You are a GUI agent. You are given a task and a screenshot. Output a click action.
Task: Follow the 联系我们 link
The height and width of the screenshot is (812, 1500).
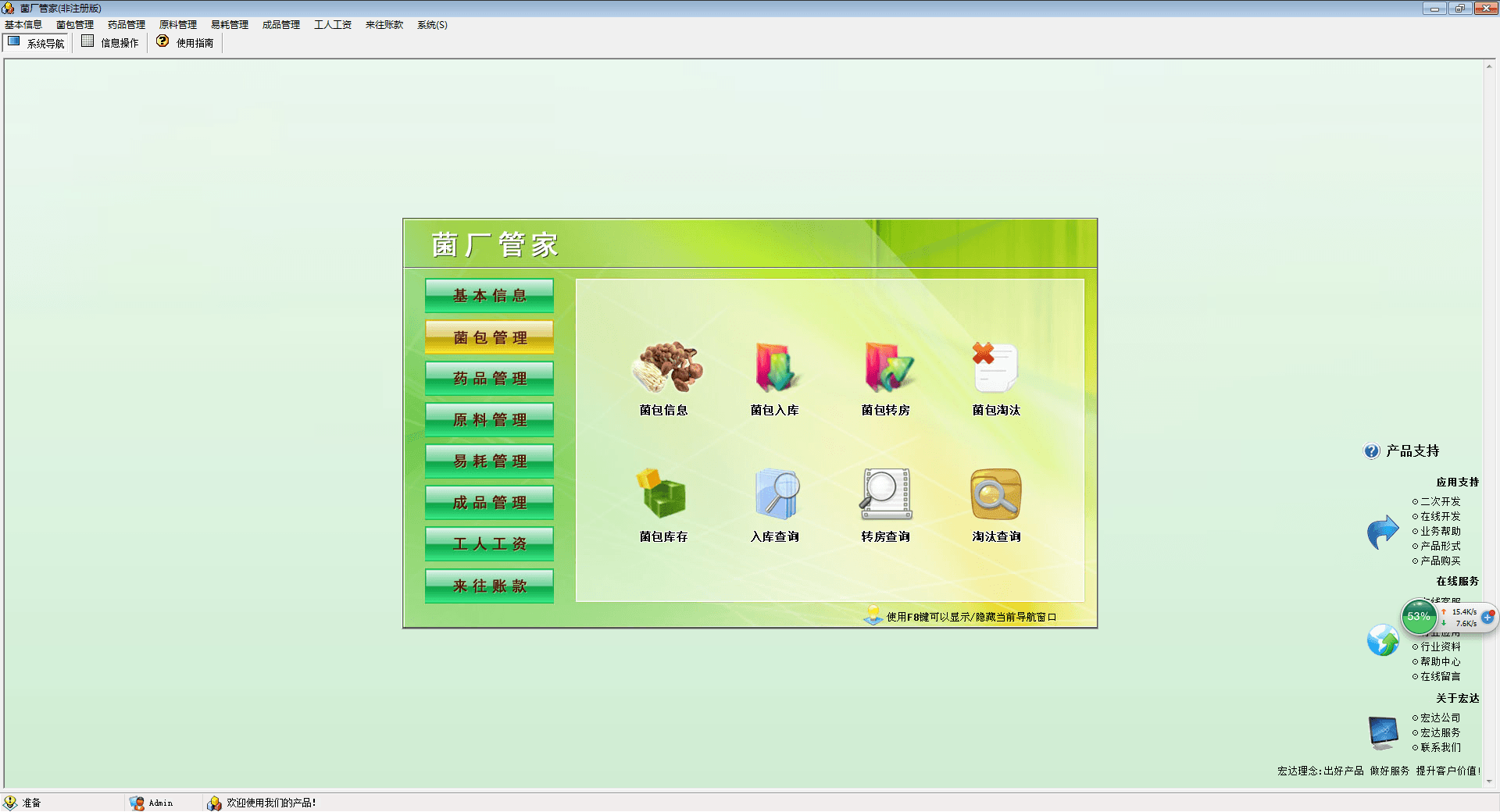tap(1440, 747)
